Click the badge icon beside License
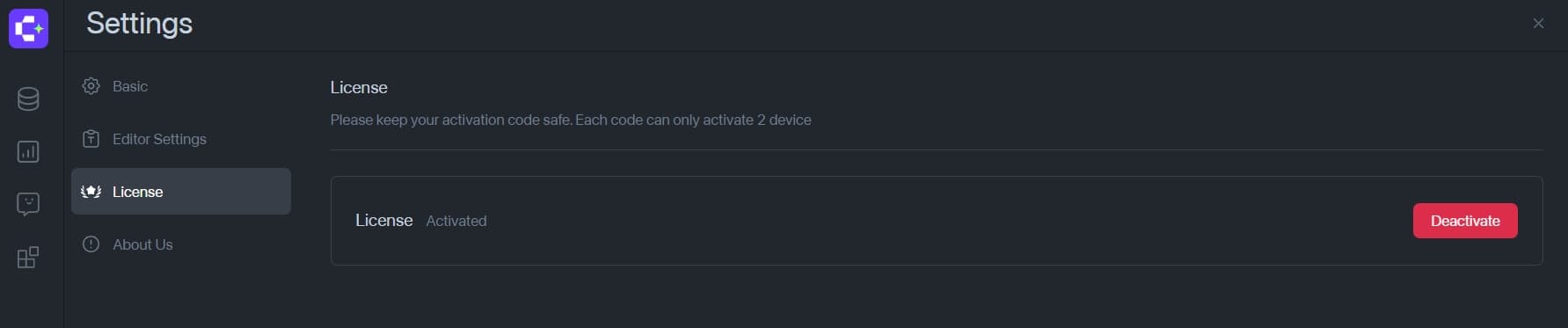 (91, 192)
